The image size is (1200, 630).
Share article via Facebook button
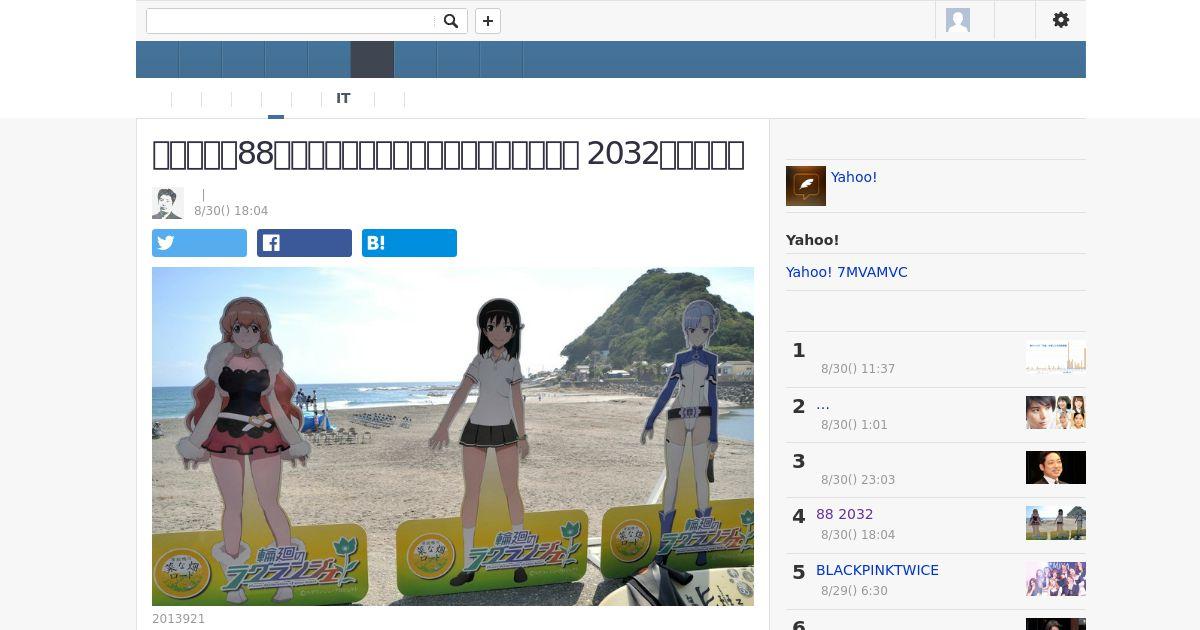pyautogui.click(x=304, y=243)
